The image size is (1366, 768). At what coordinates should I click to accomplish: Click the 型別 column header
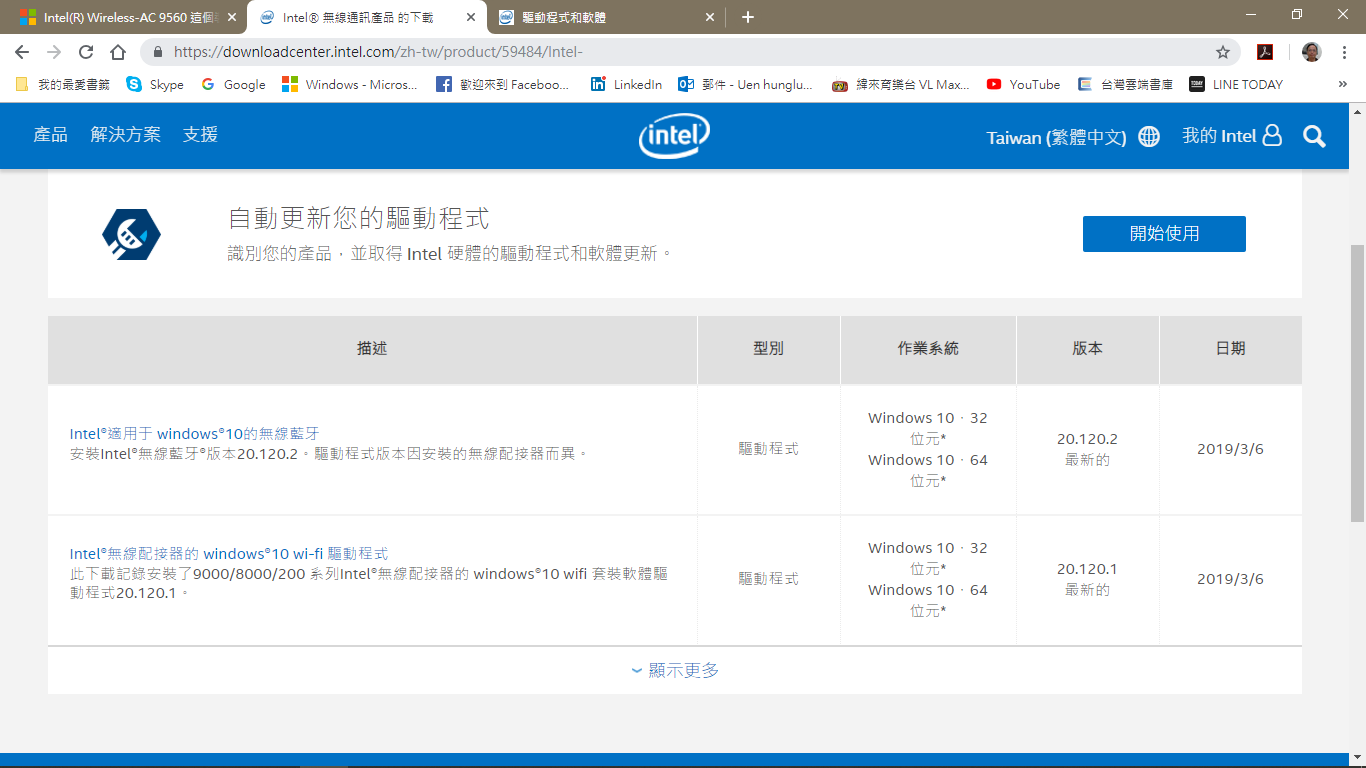pos(768,349)
